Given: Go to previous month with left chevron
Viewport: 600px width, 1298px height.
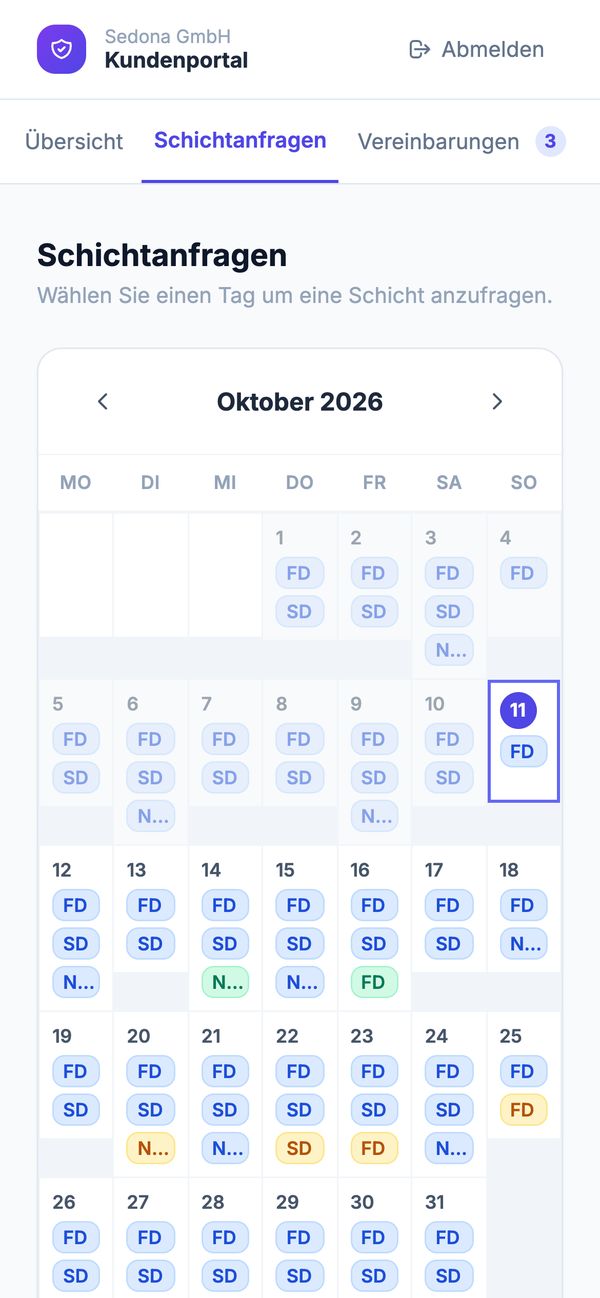Looking at the screenshot, I should 102,402.
